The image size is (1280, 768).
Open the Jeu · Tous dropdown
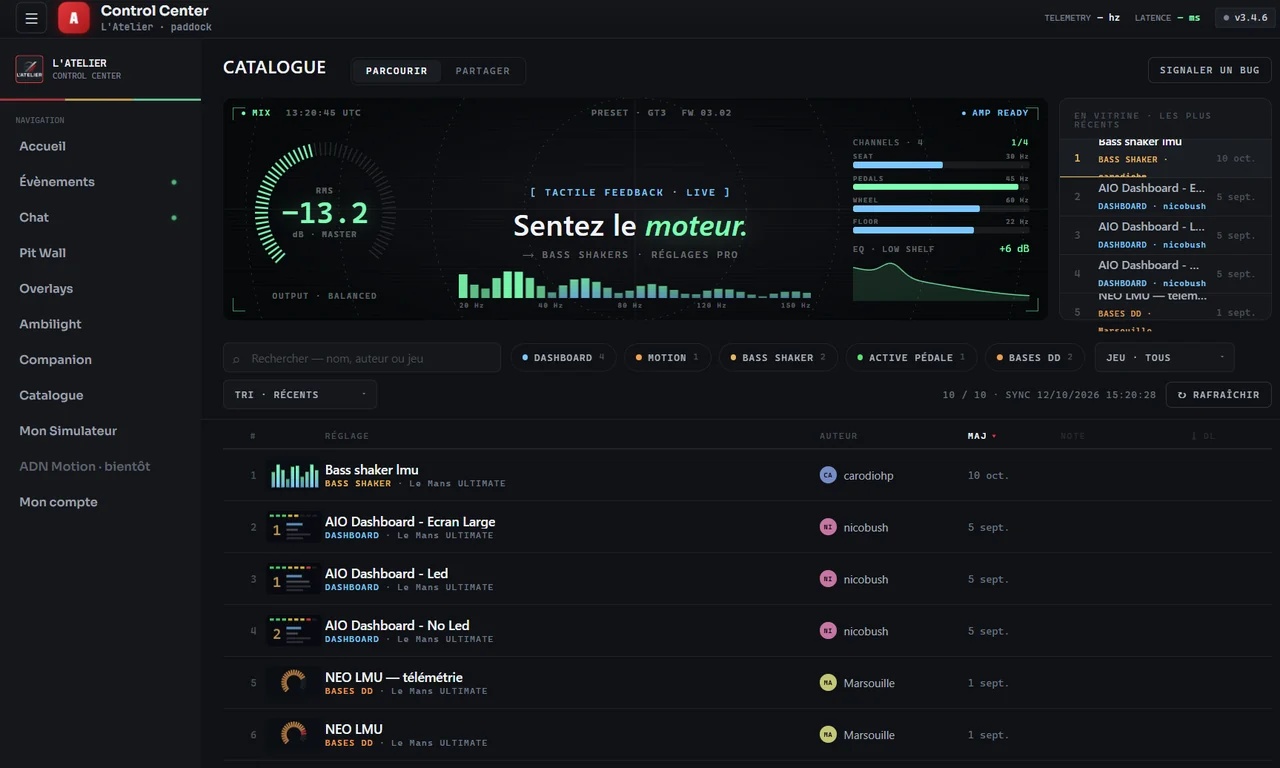pyautogui.click(x=1164, y=357)
